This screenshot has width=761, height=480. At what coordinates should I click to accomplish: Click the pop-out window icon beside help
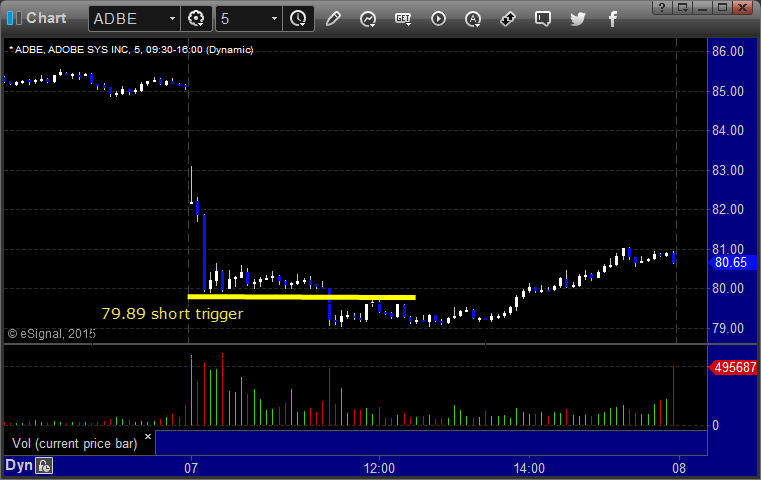(683, 7)
